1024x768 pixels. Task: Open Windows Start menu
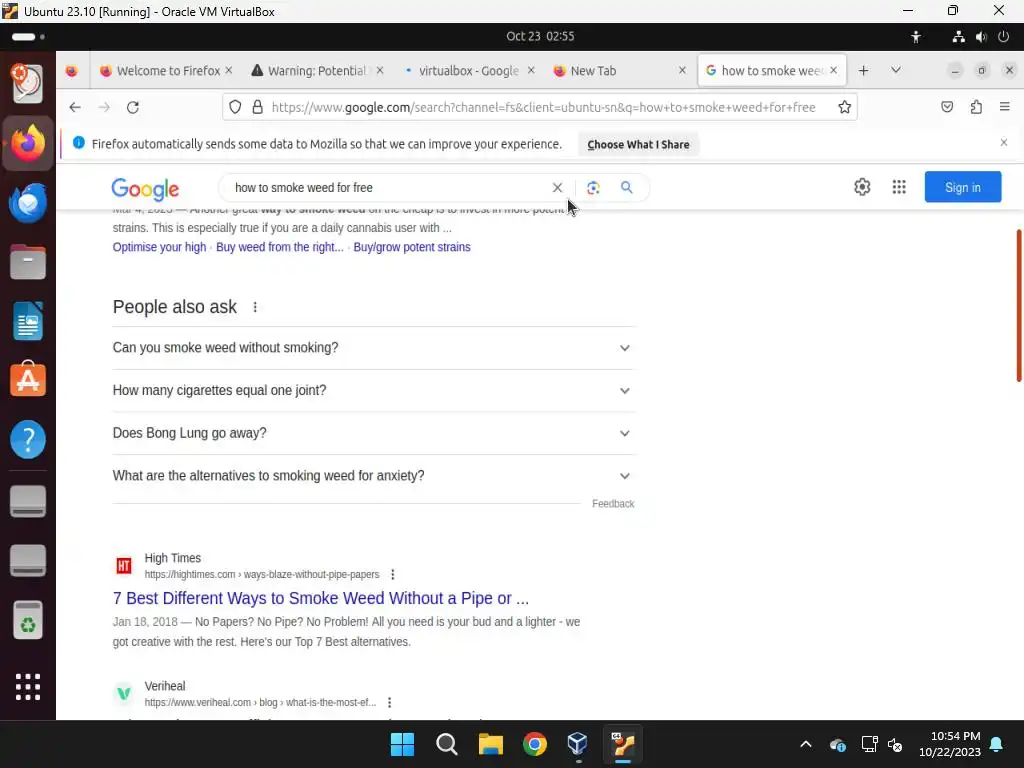402,744
